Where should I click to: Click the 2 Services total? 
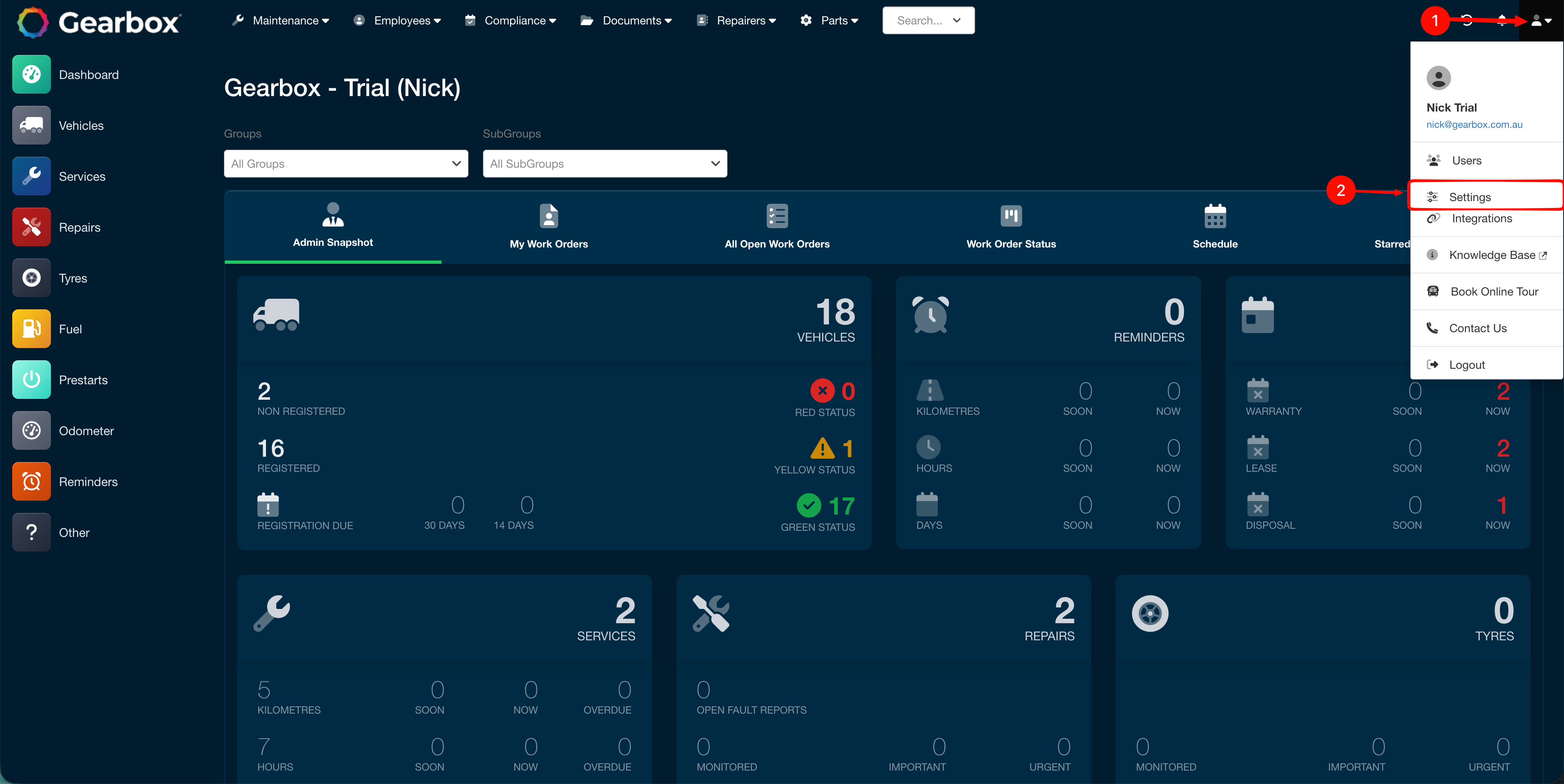(625, 611)
